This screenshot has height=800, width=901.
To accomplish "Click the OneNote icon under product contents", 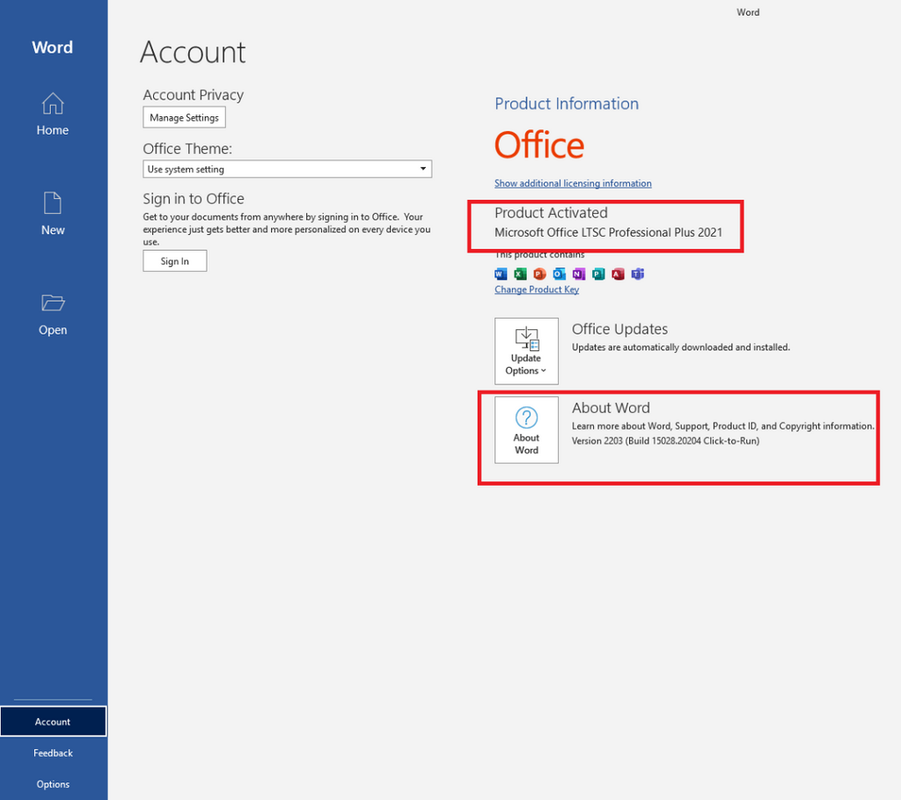I will pyautogui.click(x=579, y=274).
